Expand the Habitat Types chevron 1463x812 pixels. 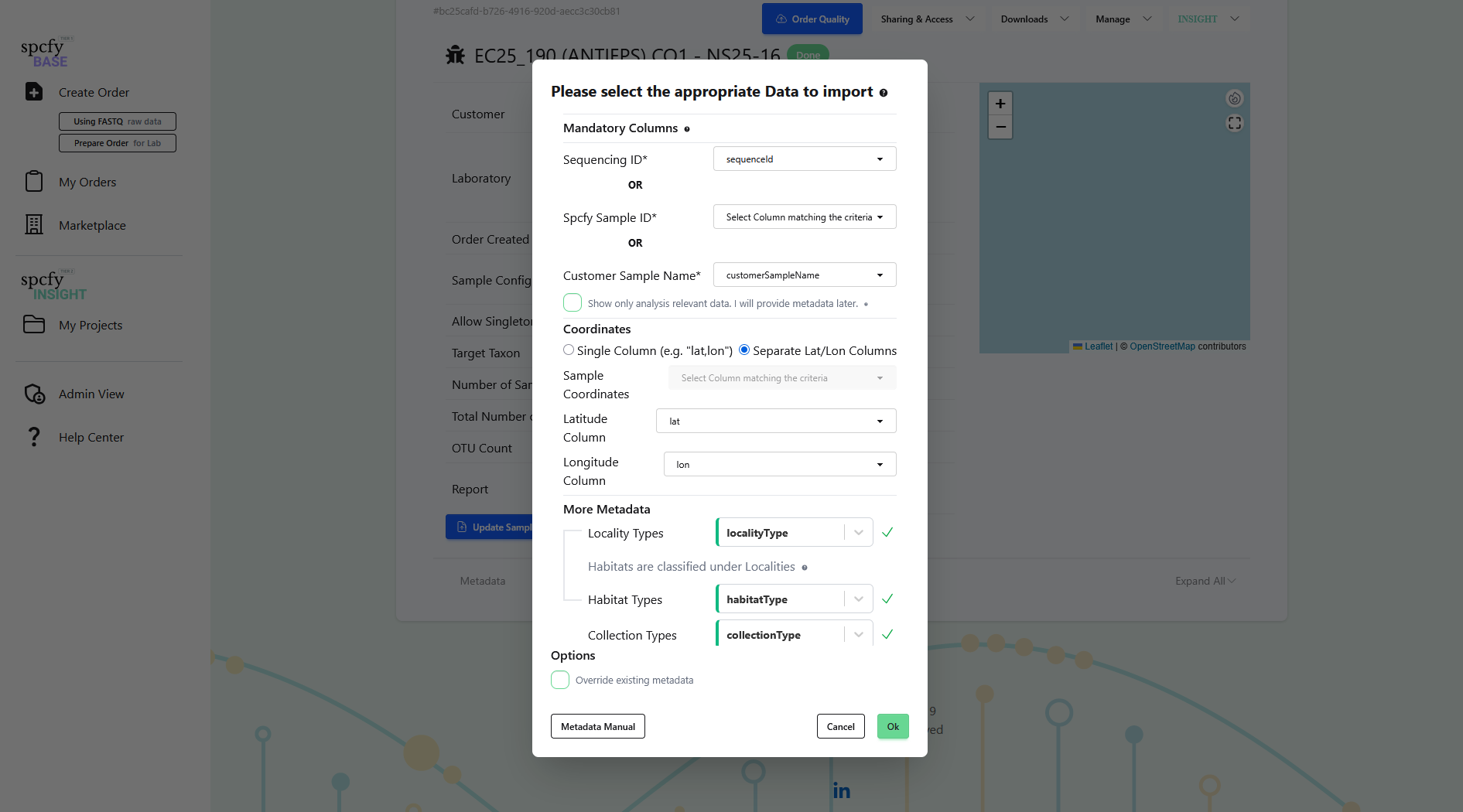coord(859,599)
